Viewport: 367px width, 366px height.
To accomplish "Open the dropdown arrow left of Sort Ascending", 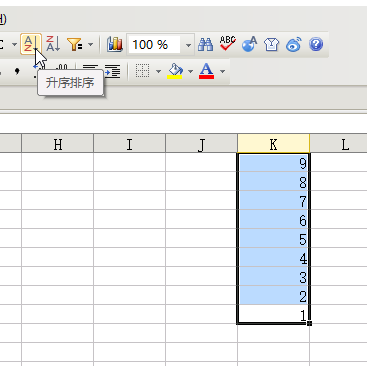I will coord(14,44).
